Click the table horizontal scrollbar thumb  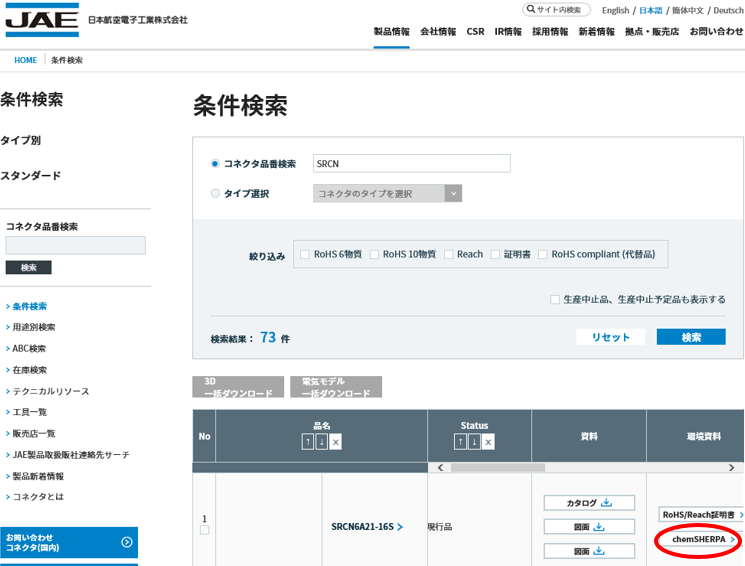click(x=497, y=468)
